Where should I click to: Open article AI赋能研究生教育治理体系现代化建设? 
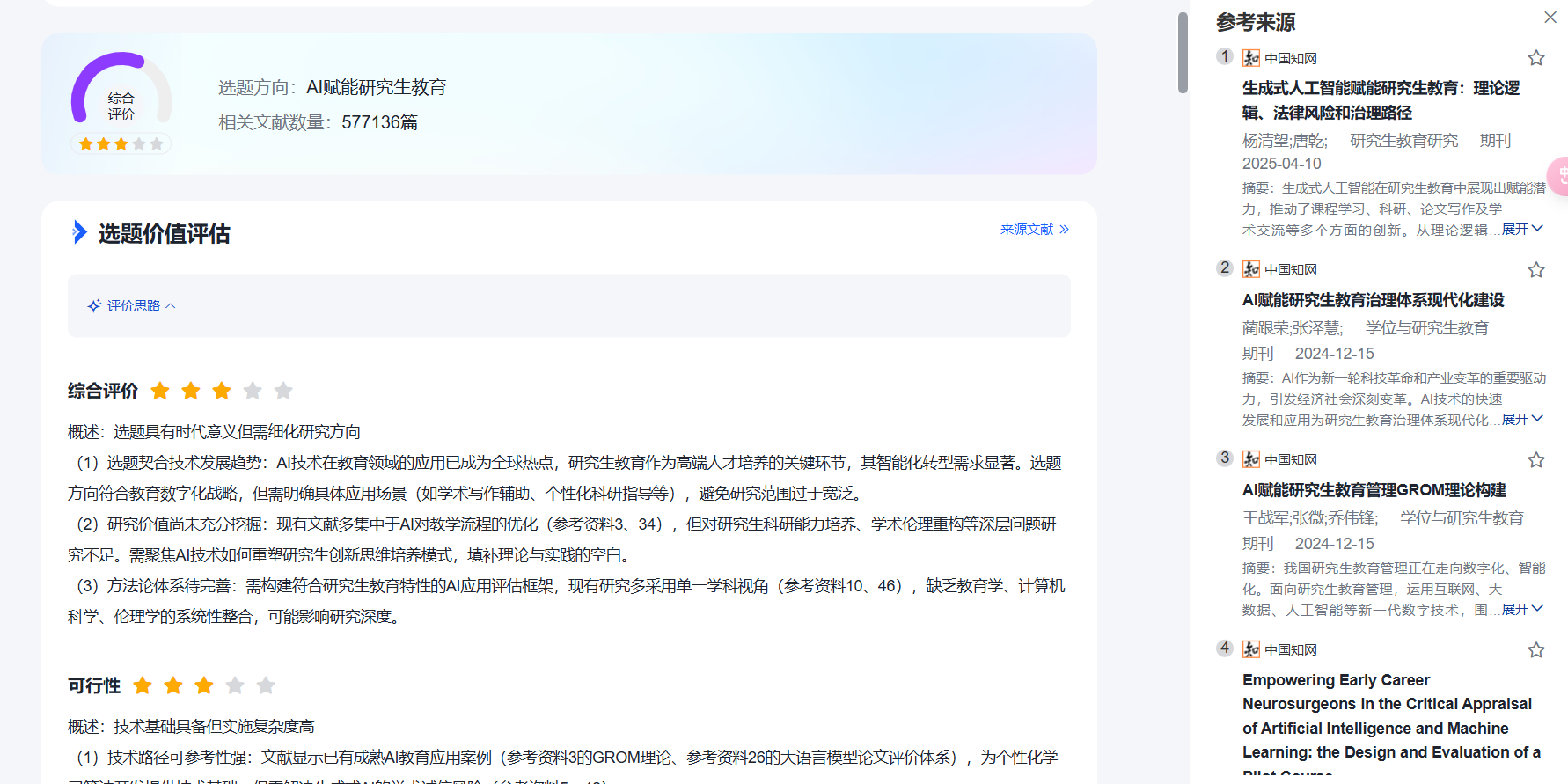[x=1373, y=300]
